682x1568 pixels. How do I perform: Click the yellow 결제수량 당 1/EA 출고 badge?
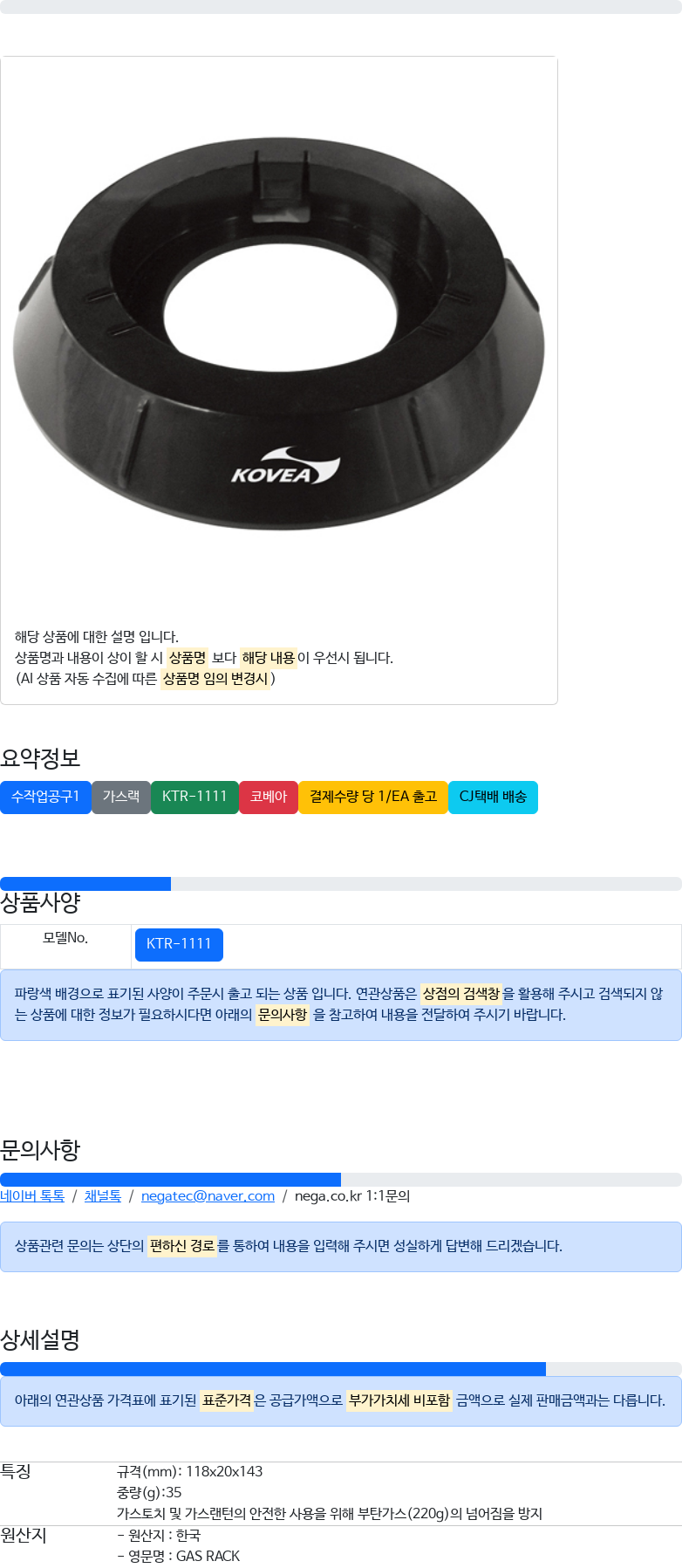373,797
